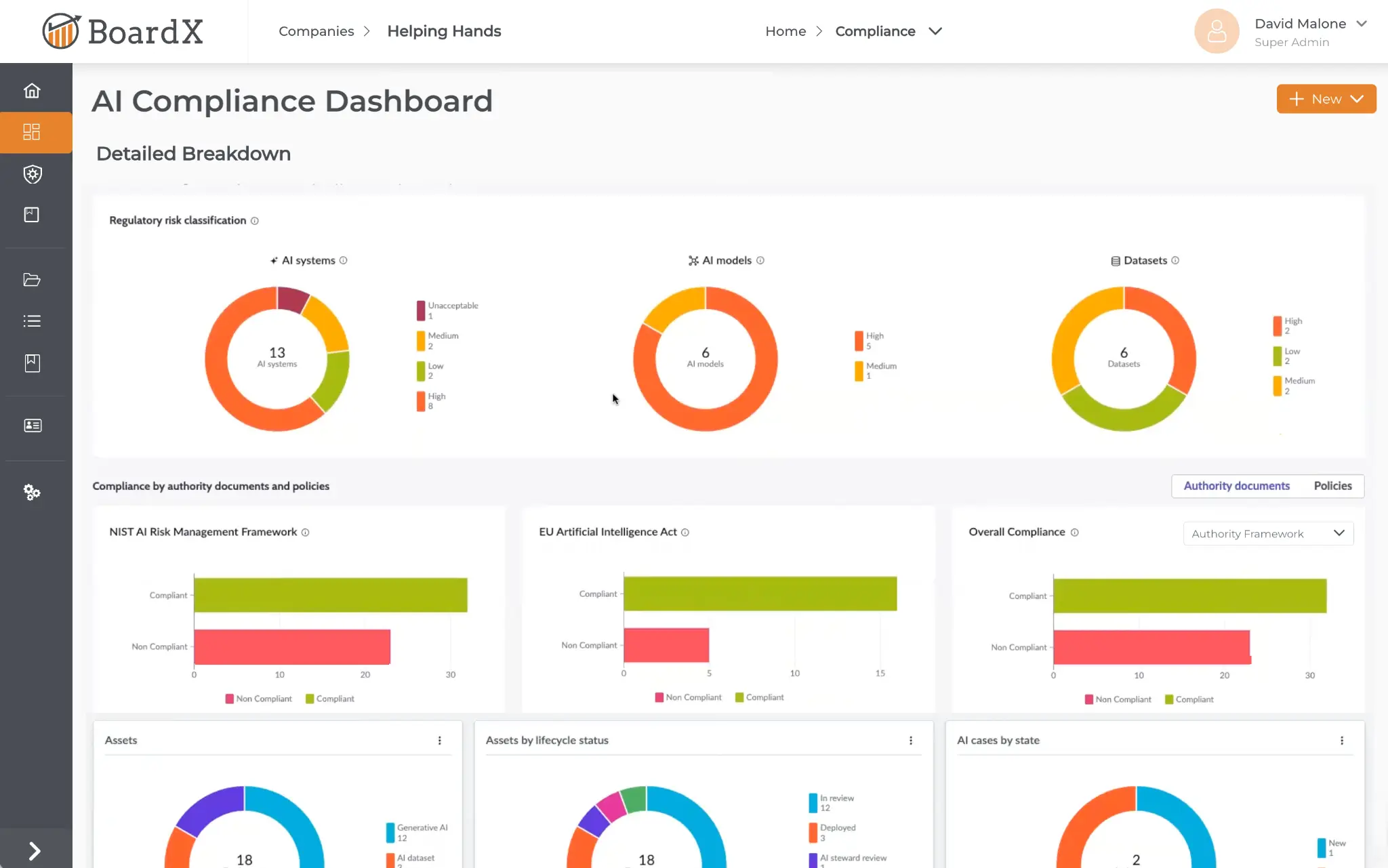Expand the New button dropdown arrow

[1356, 98]
